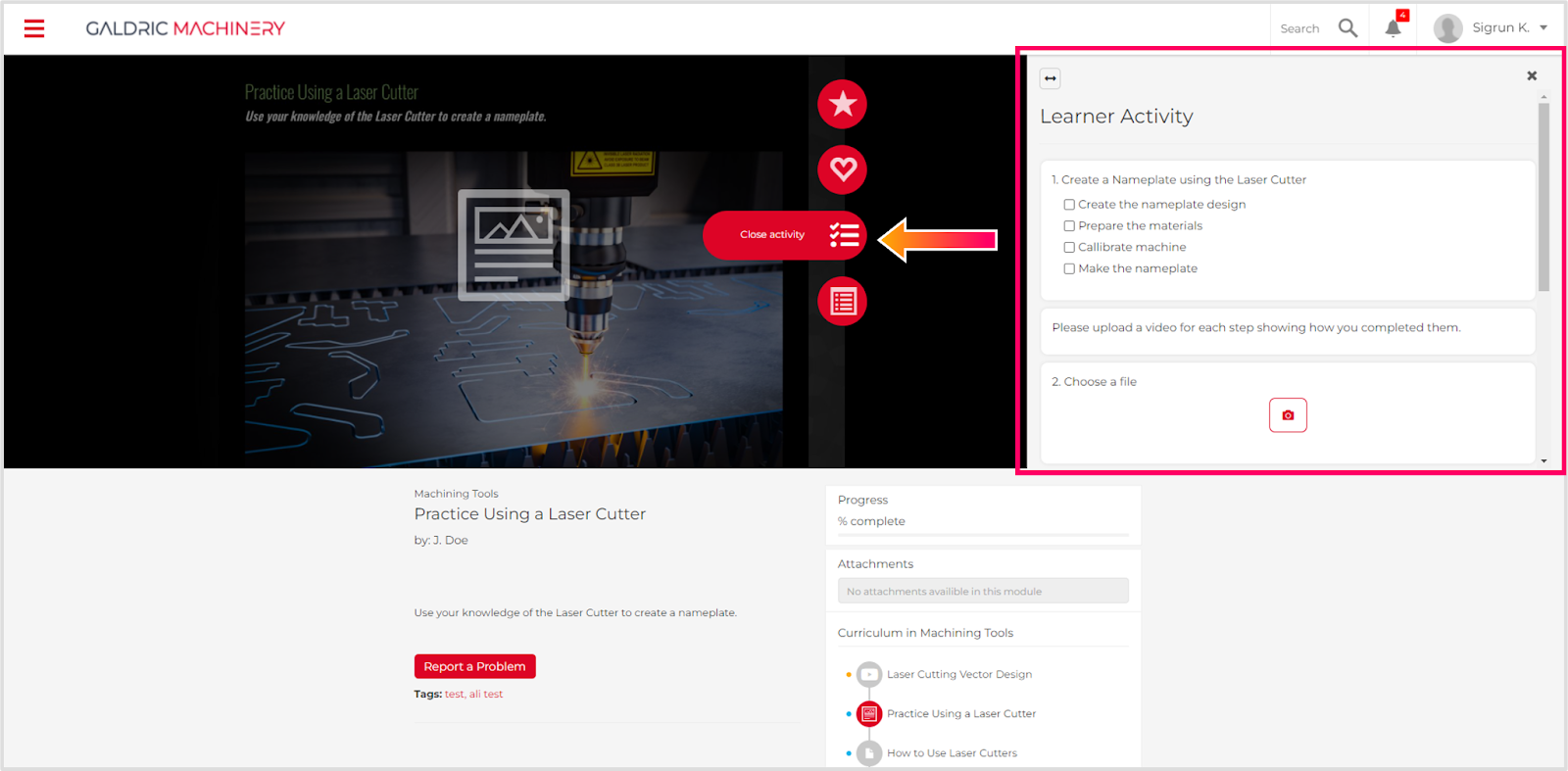Open How to Use Laser Cutters module

(x=952, y=753)
